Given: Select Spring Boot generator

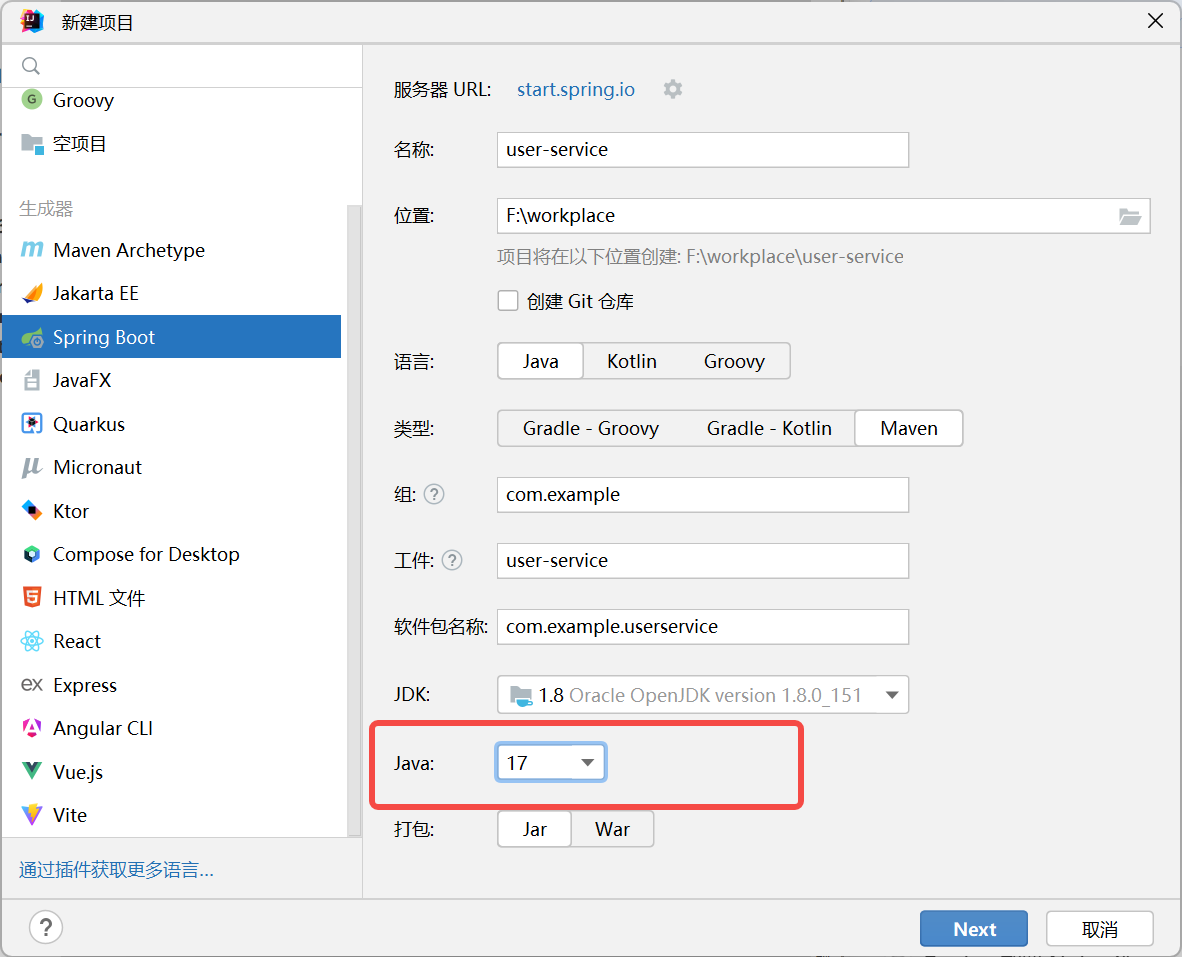Looking at the screenshot, I should pos(171,337).
